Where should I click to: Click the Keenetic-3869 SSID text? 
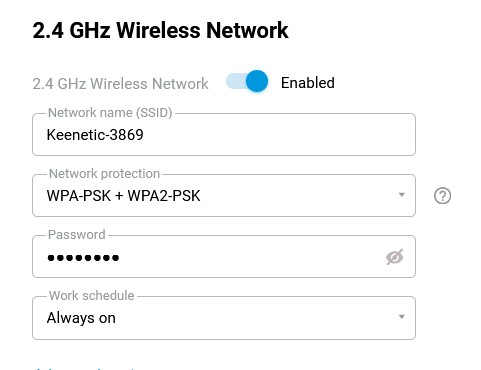[x=95, y=135]
